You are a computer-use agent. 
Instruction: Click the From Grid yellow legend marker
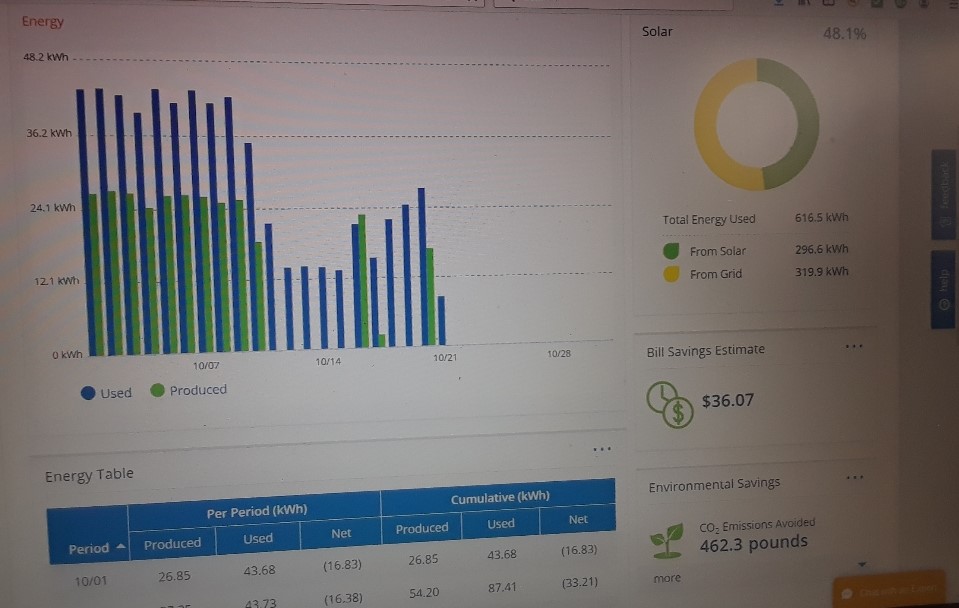(671, 274)
